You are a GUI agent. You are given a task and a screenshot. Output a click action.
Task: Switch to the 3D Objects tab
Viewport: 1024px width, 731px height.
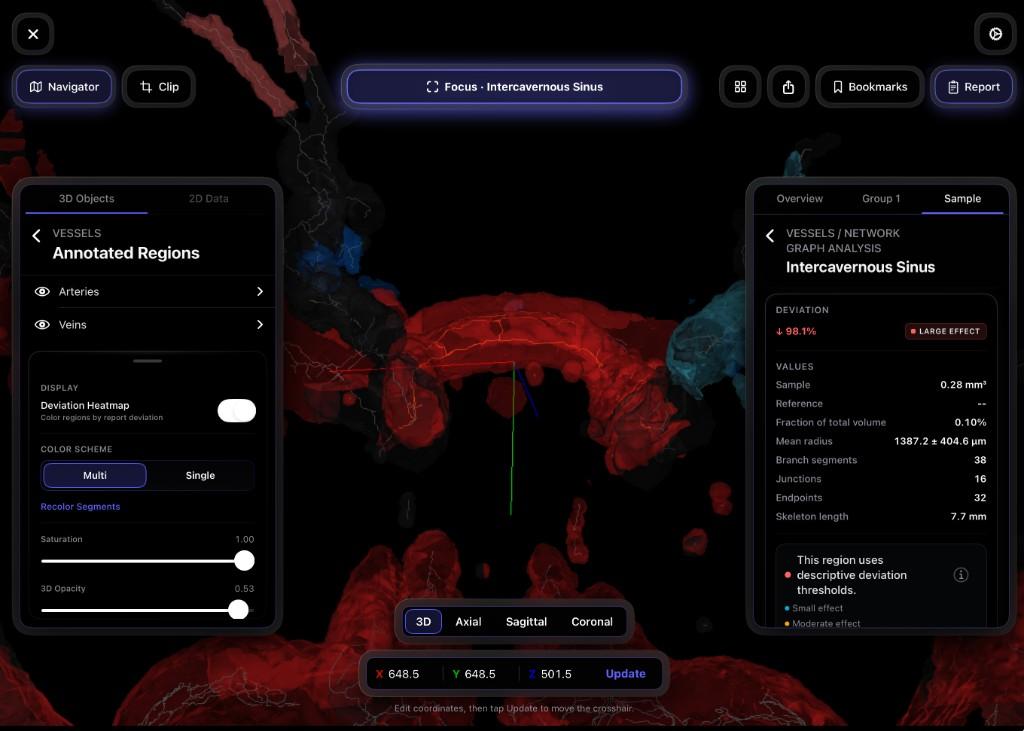click(x=86, y=199)
